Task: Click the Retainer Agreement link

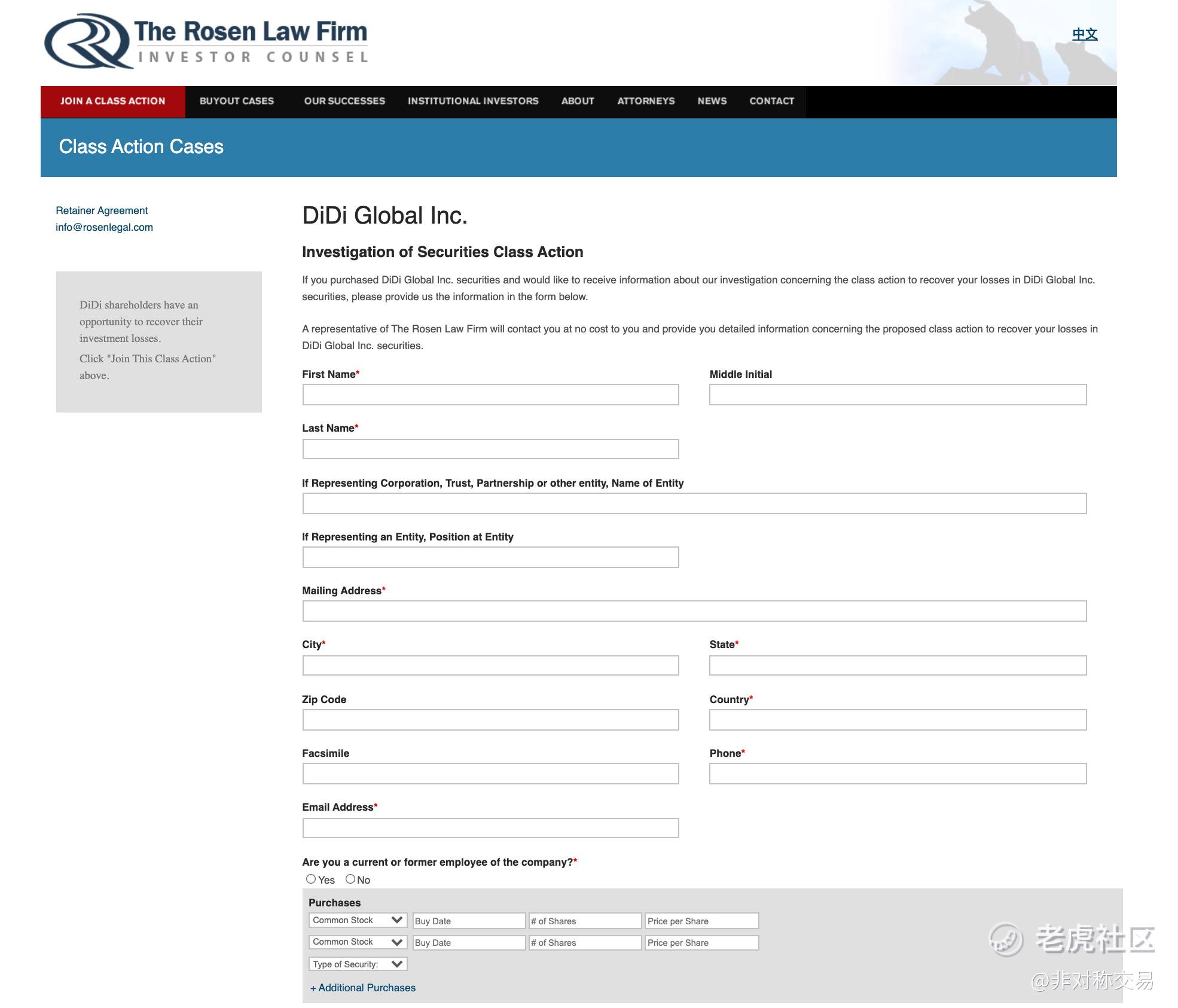Action: pos(102,210)
